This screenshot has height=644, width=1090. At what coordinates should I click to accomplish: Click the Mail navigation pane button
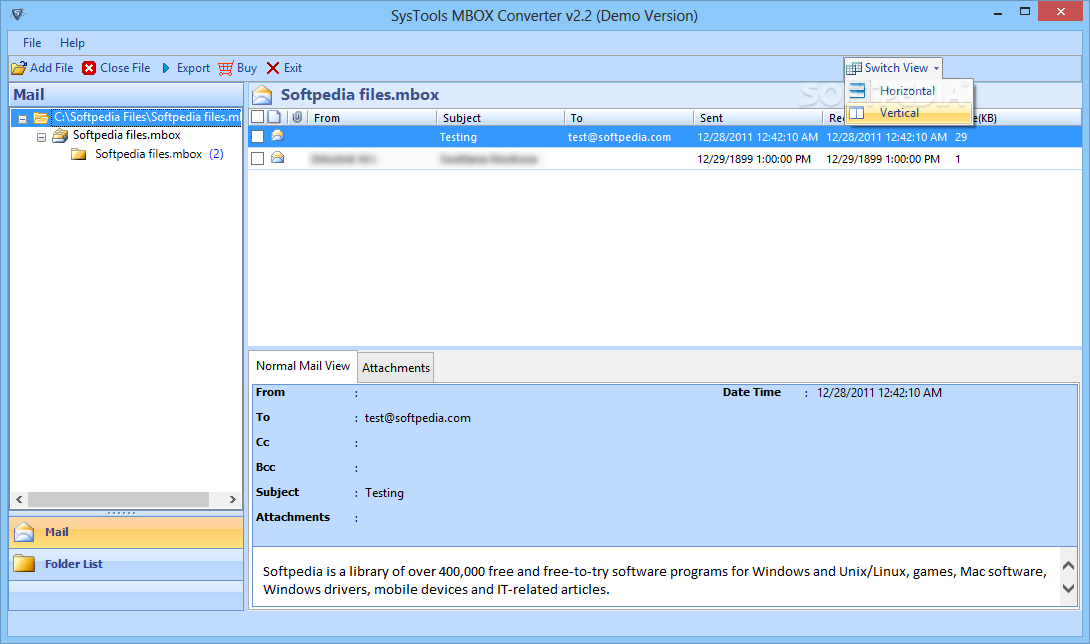[x=126, y=532]
